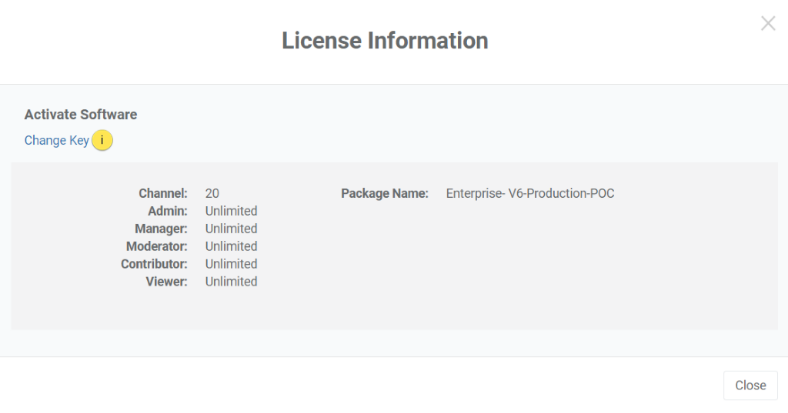This screenshot has height=413, width=788.
Task: Close the dialog with the top-right X
Action: 768,23
